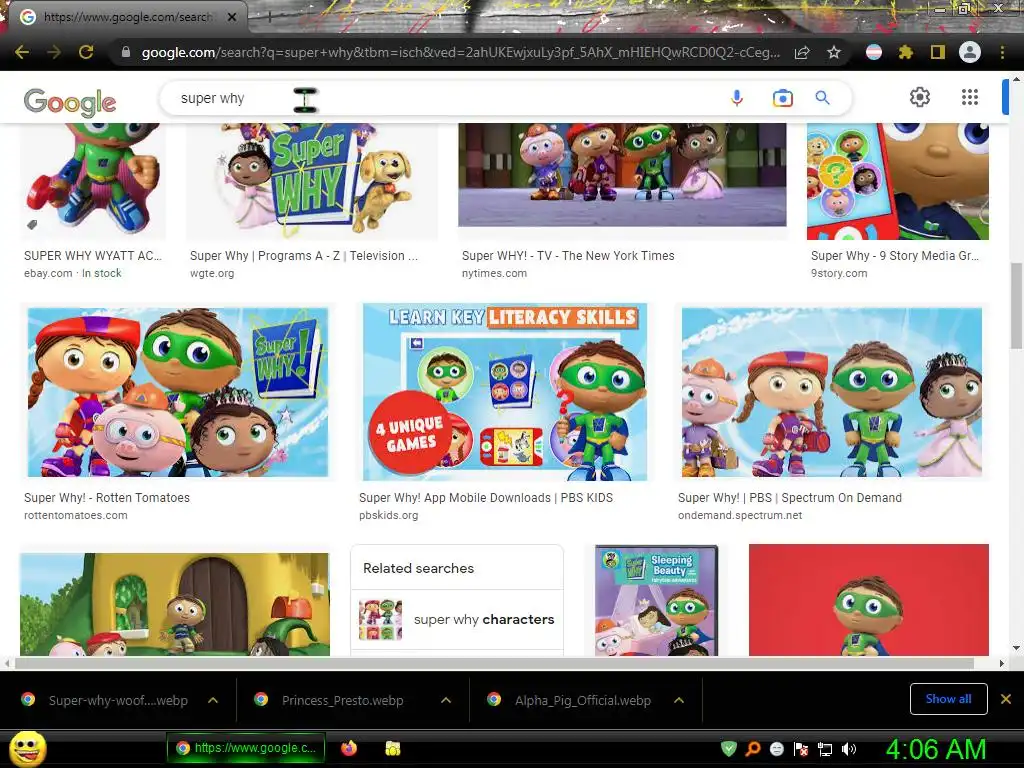Screen dimensions: 1024x768
Task: Open the Rotten Tomatoes group image thumbnail
Action: [x=178, y=392]
